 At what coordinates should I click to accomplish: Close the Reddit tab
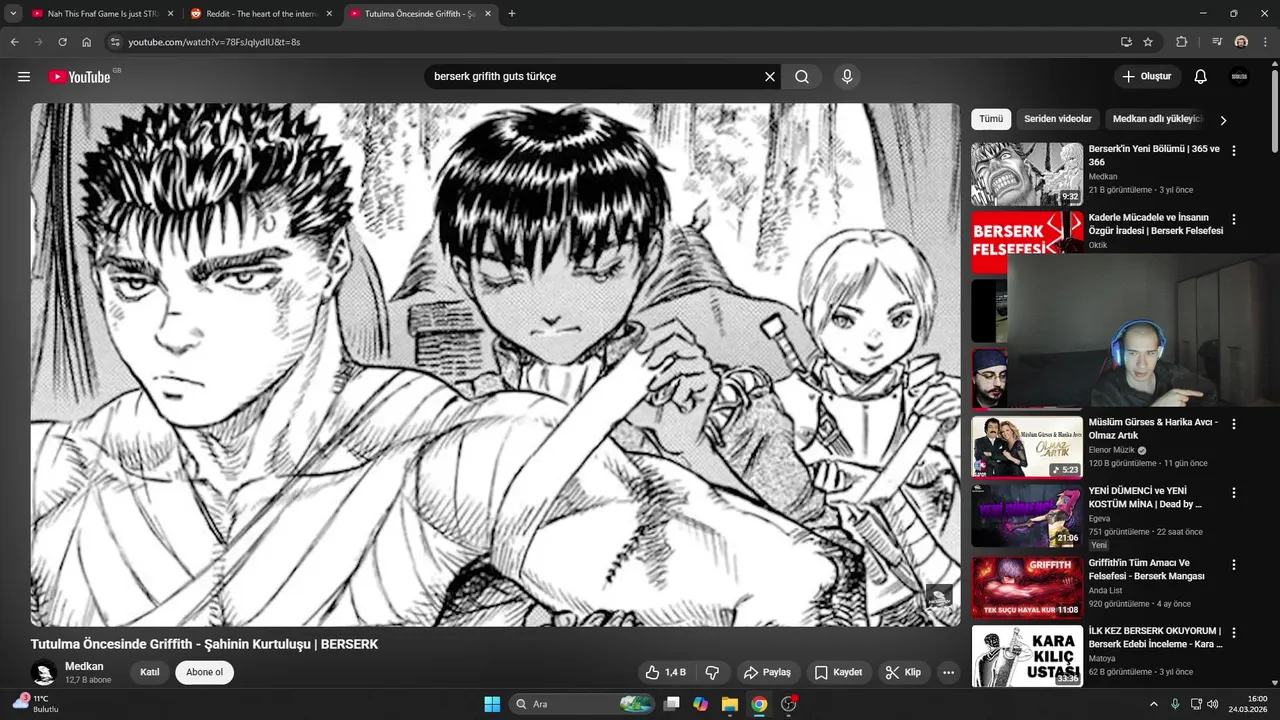pos(329,14)
